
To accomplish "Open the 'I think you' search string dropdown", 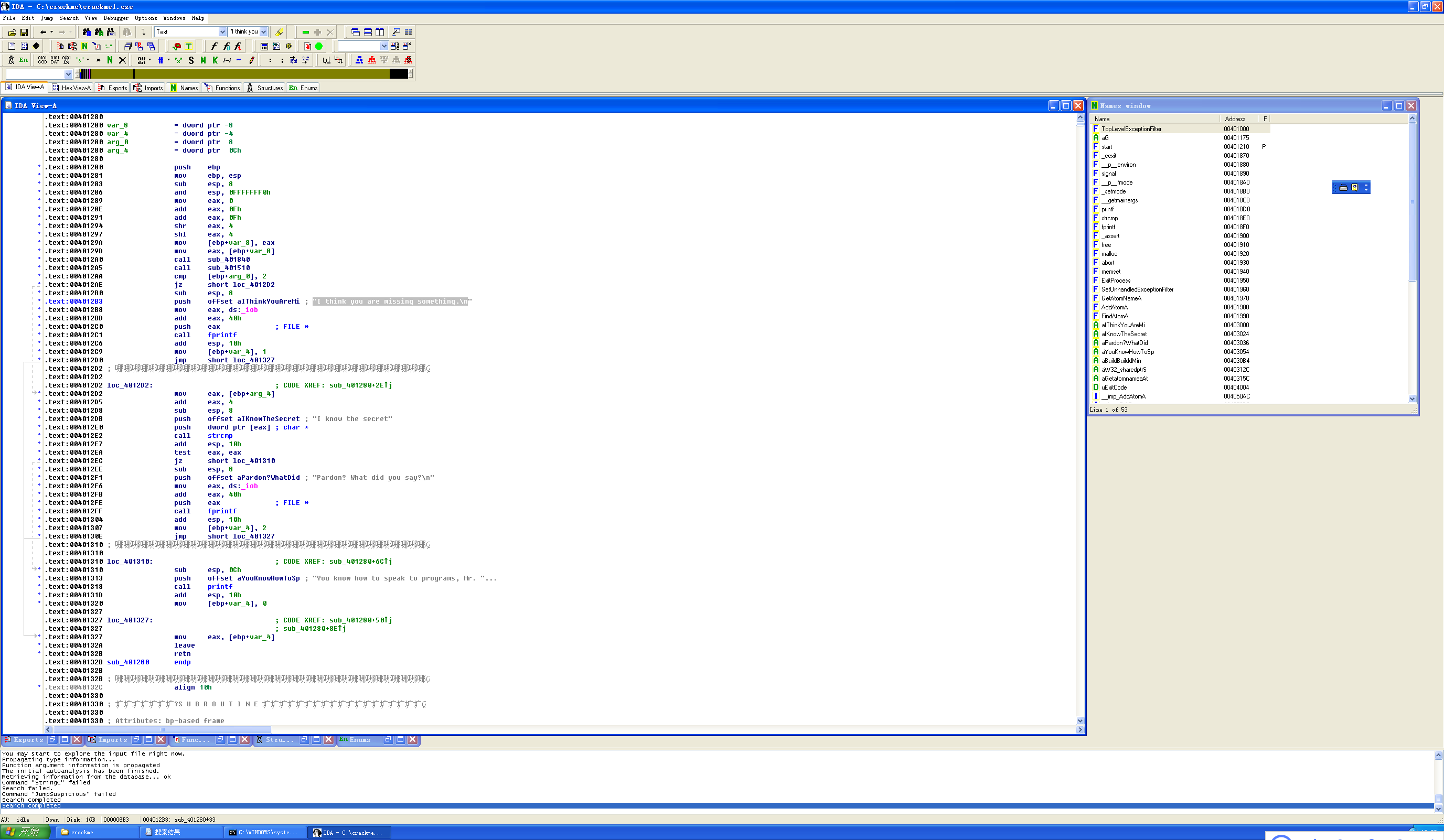I will (x=264, y=32).
